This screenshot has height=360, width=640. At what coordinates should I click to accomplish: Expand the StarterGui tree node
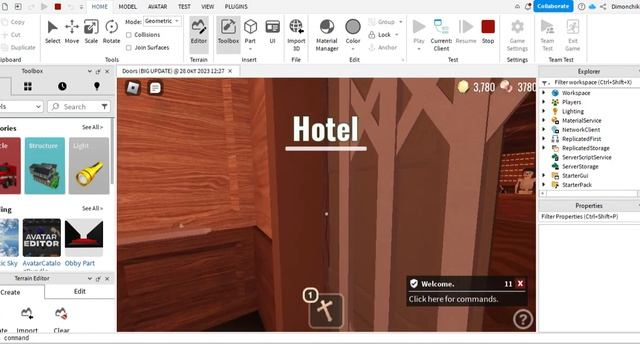point(543,176)
